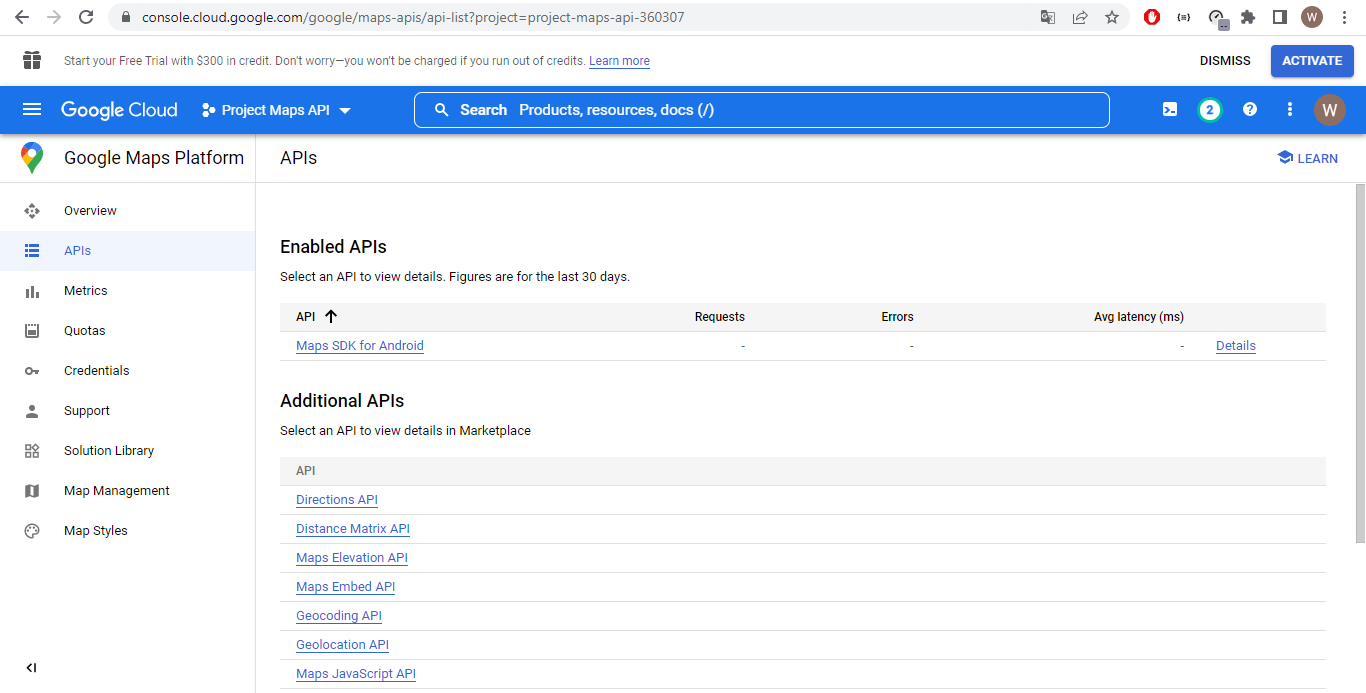The height and width of the screenshot is (693, 1366).
Task: Open Solution Library in the sidebar
Action: 128,451
